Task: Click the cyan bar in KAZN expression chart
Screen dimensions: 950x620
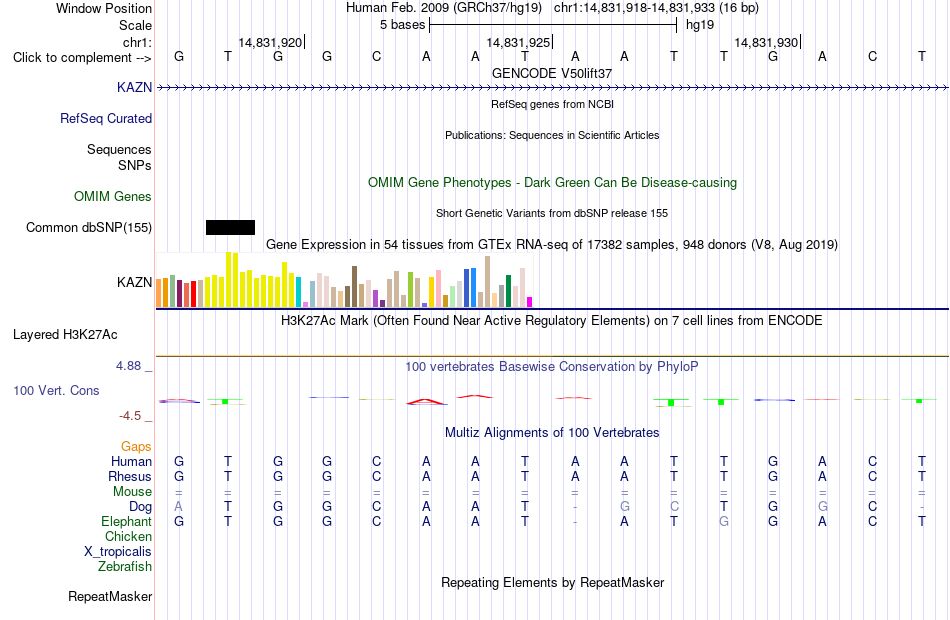Action: pyautogui.click(x=298, y=292)
